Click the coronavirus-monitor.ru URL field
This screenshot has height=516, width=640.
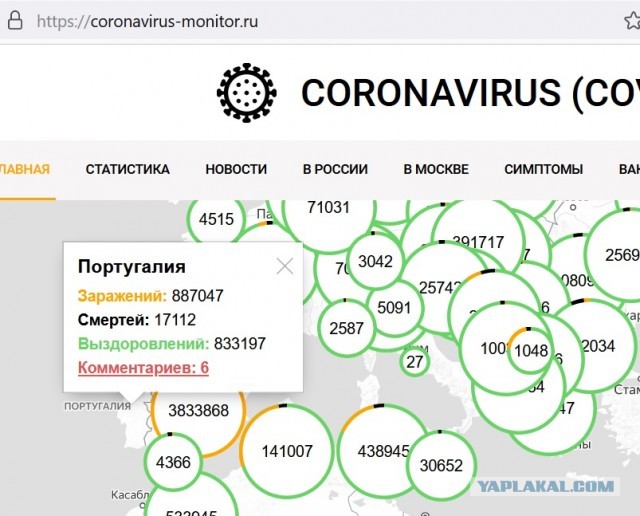point(150,21)
